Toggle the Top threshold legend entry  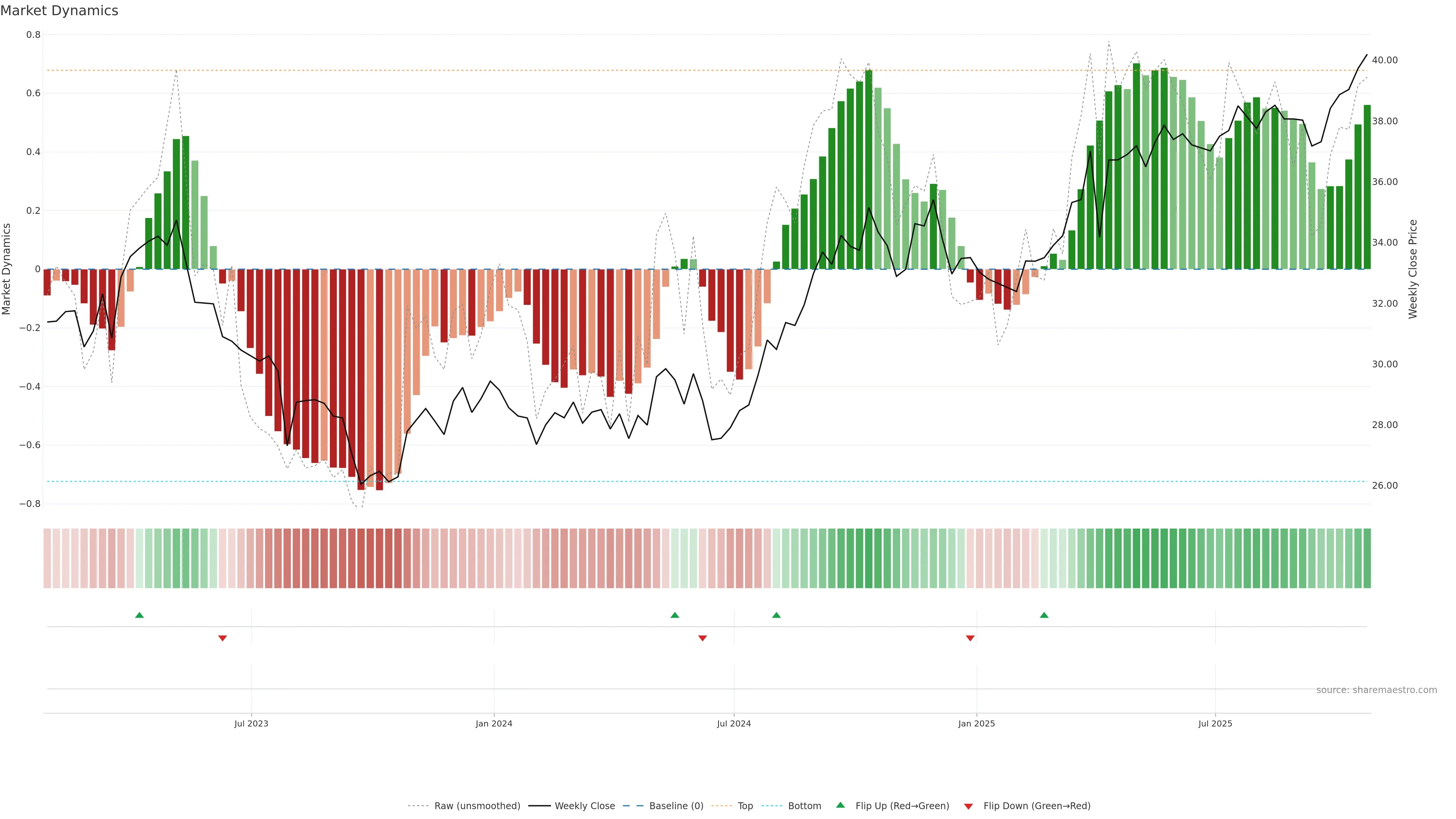click(x=745, y=806)
